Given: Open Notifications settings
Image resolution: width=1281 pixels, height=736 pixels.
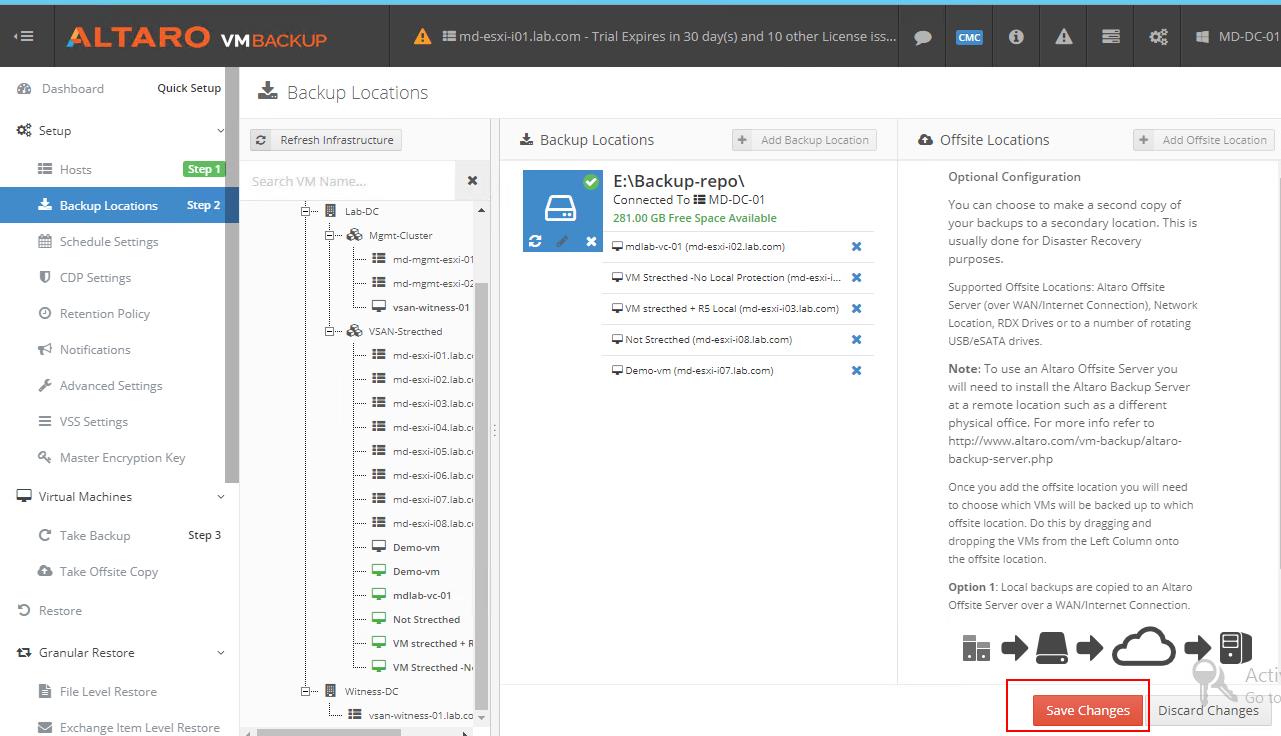Looking at the screenshot, I should point(95,350).
